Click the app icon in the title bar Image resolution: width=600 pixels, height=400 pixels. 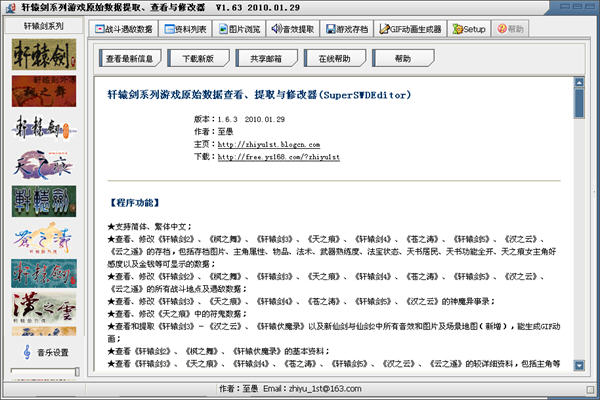pos(11,8)
